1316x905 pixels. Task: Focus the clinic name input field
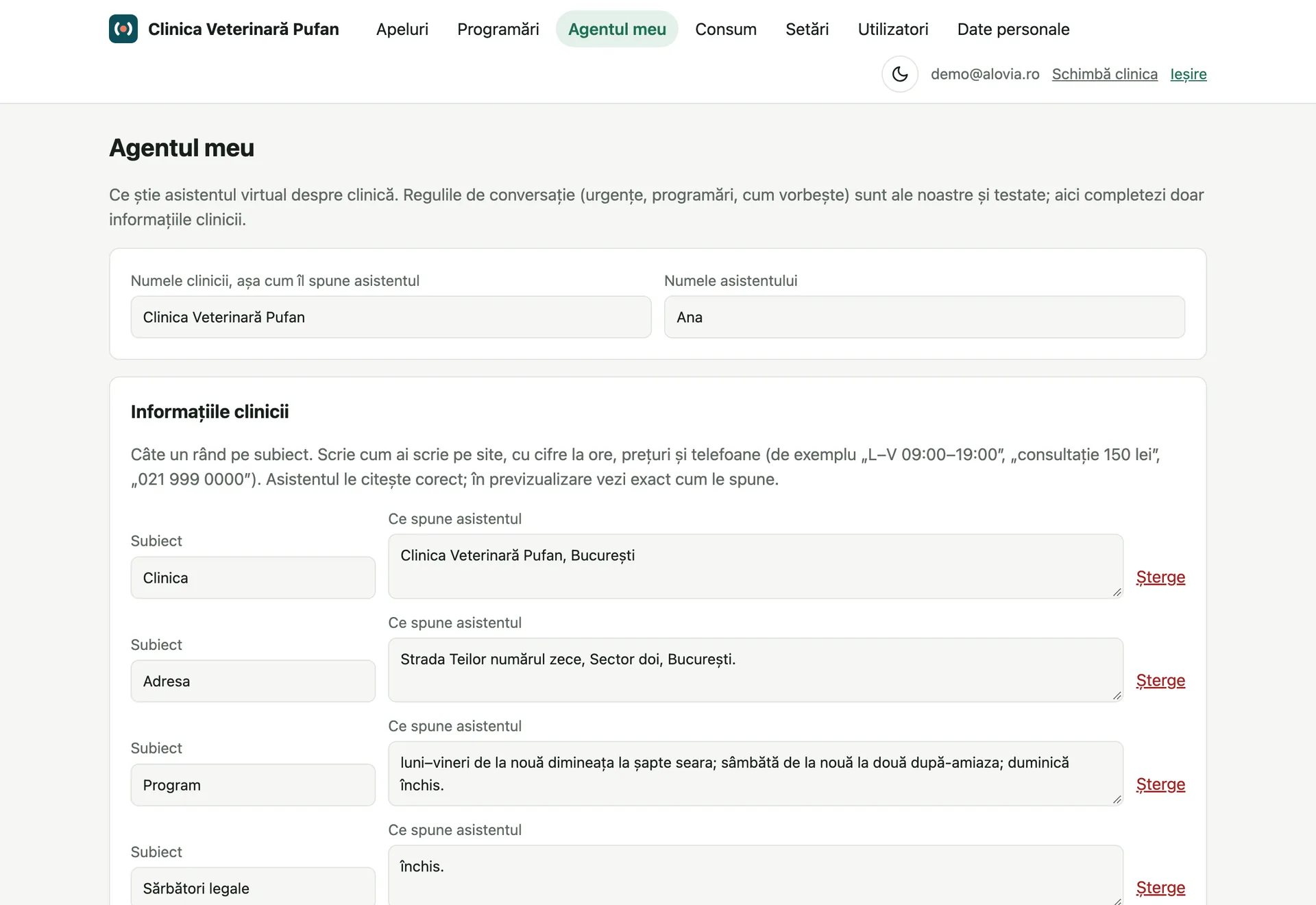point(391,317)
